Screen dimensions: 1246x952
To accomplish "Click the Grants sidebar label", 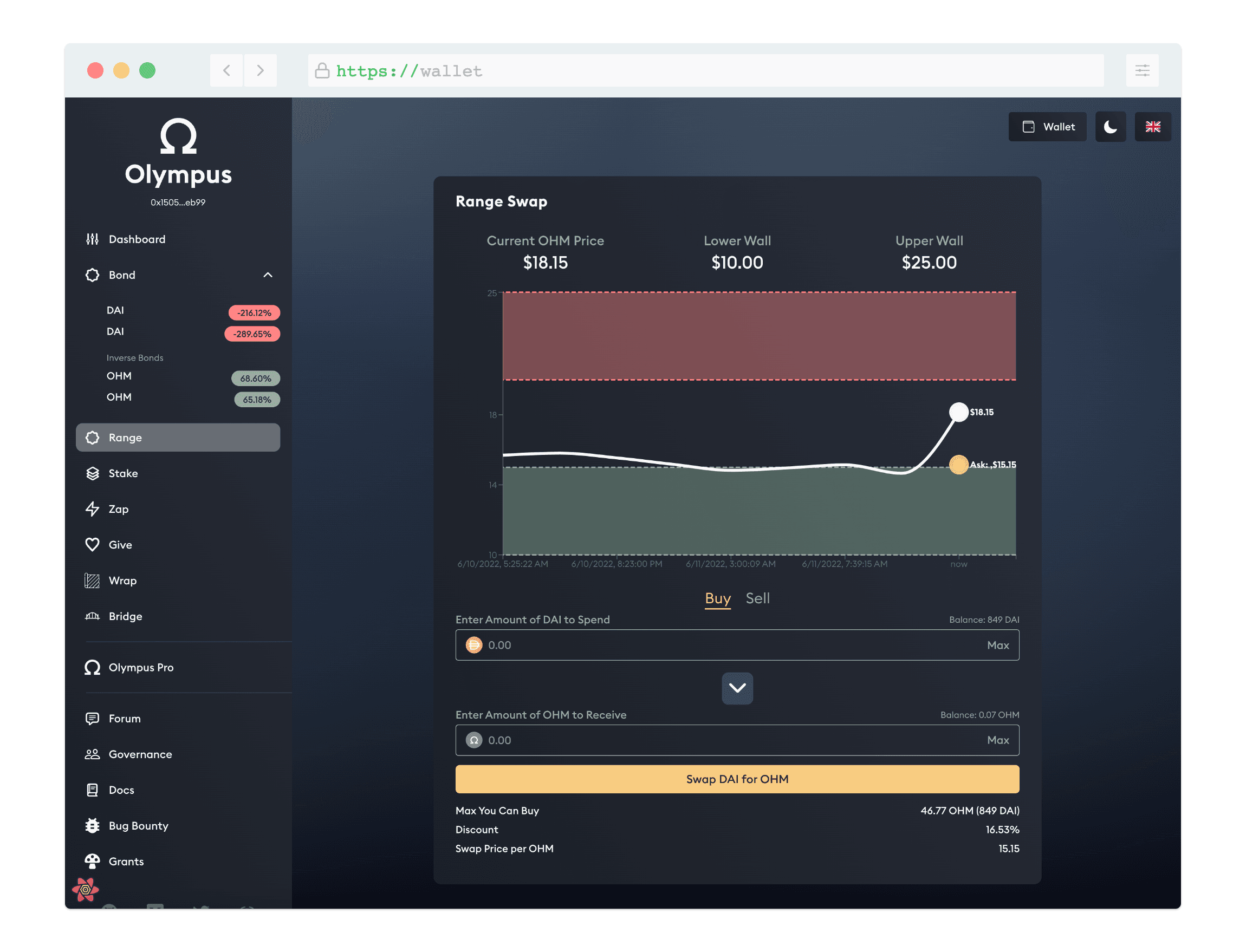I will (126, 861).
